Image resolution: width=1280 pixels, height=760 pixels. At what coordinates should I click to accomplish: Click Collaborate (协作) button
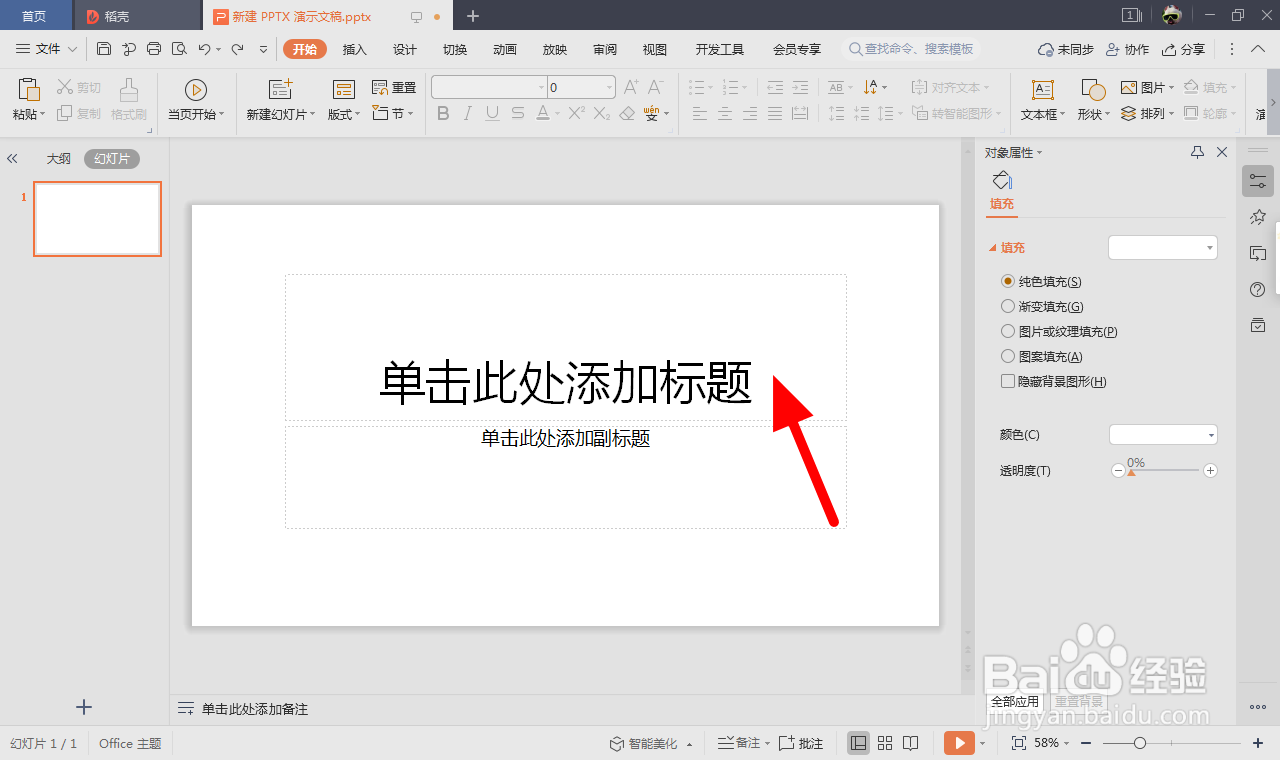click(1127, 49)
